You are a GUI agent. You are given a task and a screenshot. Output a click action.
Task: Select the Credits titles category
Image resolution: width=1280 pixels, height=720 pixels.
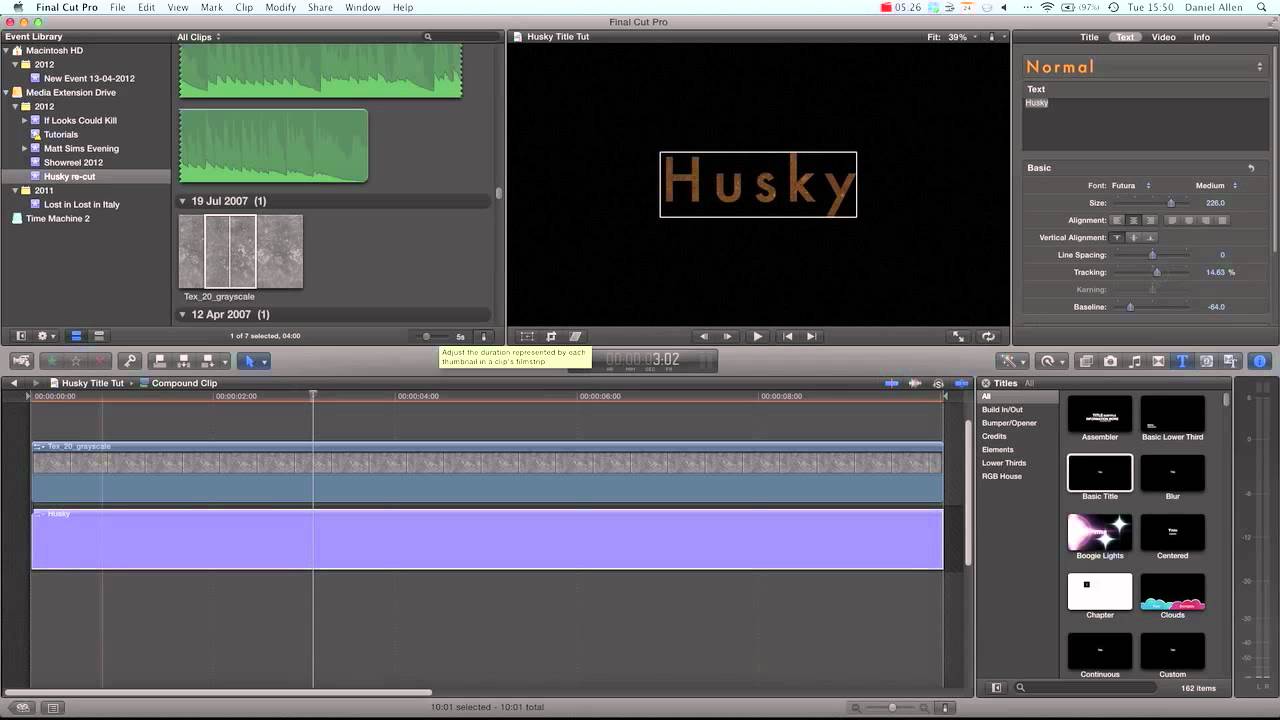tap(994, 436)
